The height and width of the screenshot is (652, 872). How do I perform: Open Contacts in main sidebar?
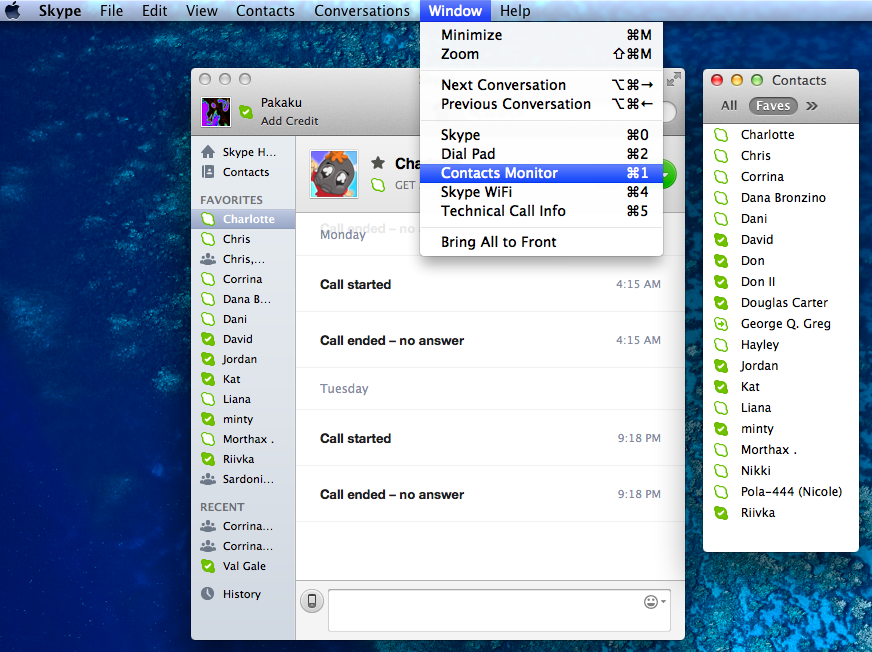(242, 172)
